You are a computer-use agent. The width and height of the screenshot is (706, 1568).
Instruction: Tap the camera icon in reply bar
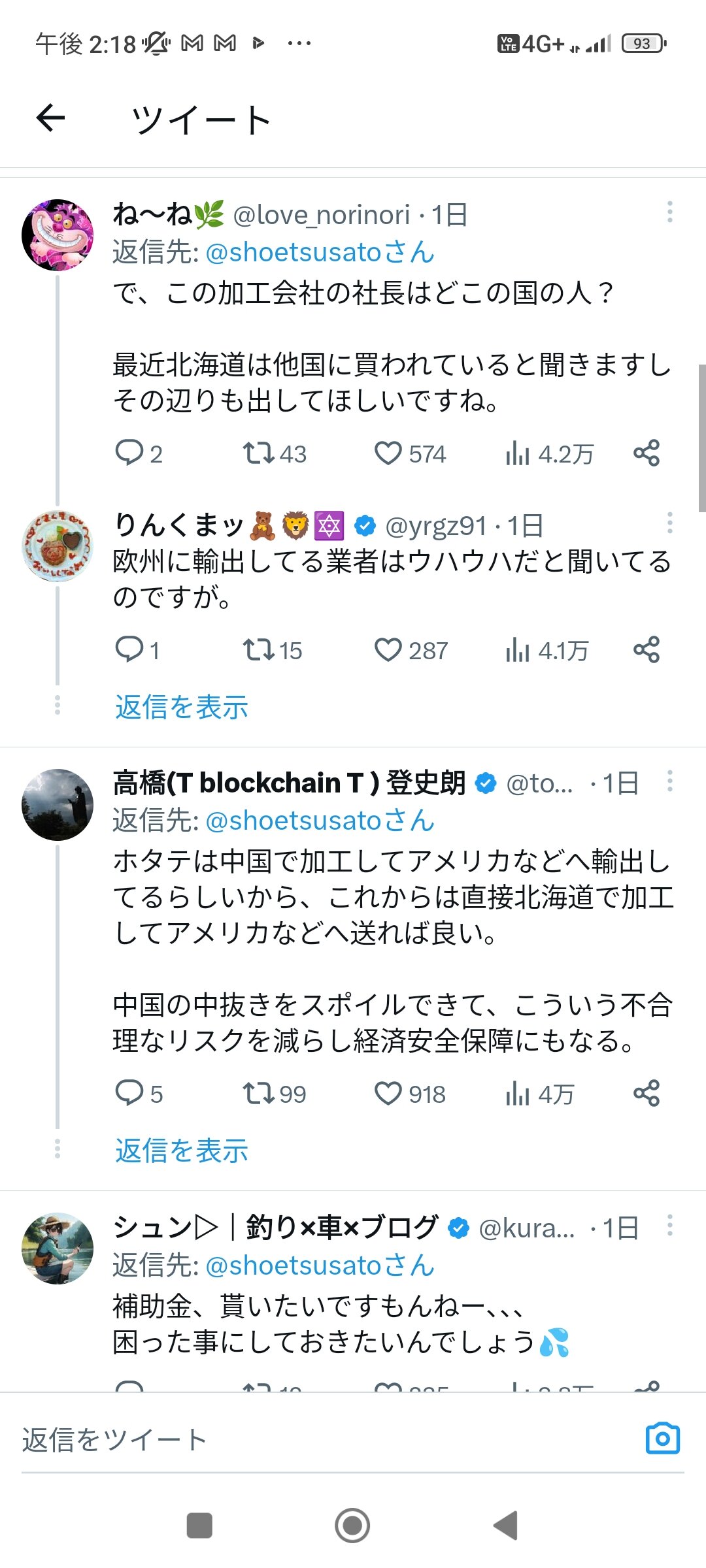click(x=662, y=1438)
